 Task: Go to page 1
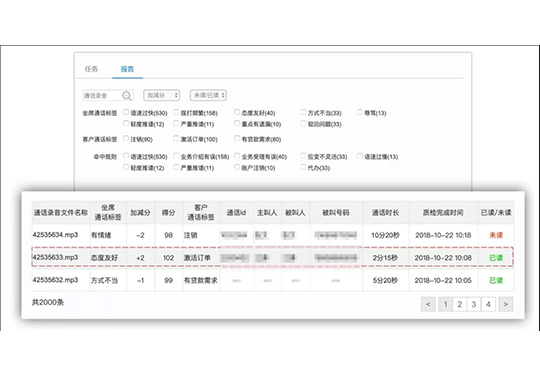(x=445, y=304)
